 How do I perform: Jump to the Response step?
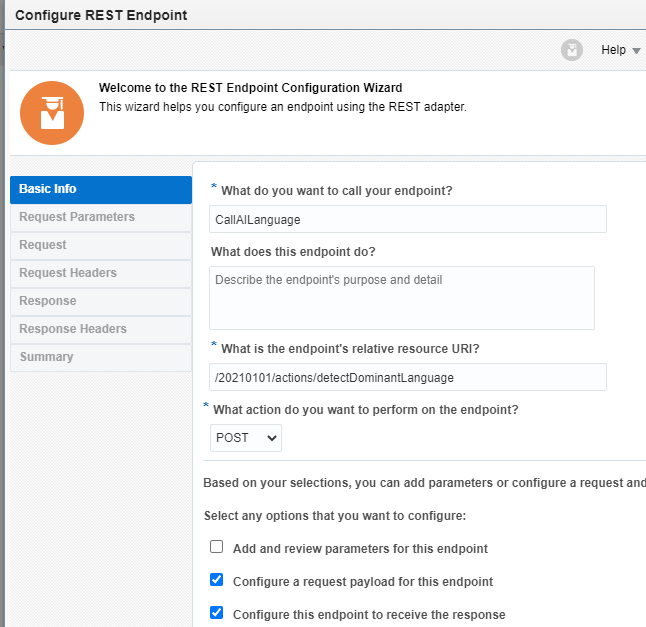coord(100,301)
